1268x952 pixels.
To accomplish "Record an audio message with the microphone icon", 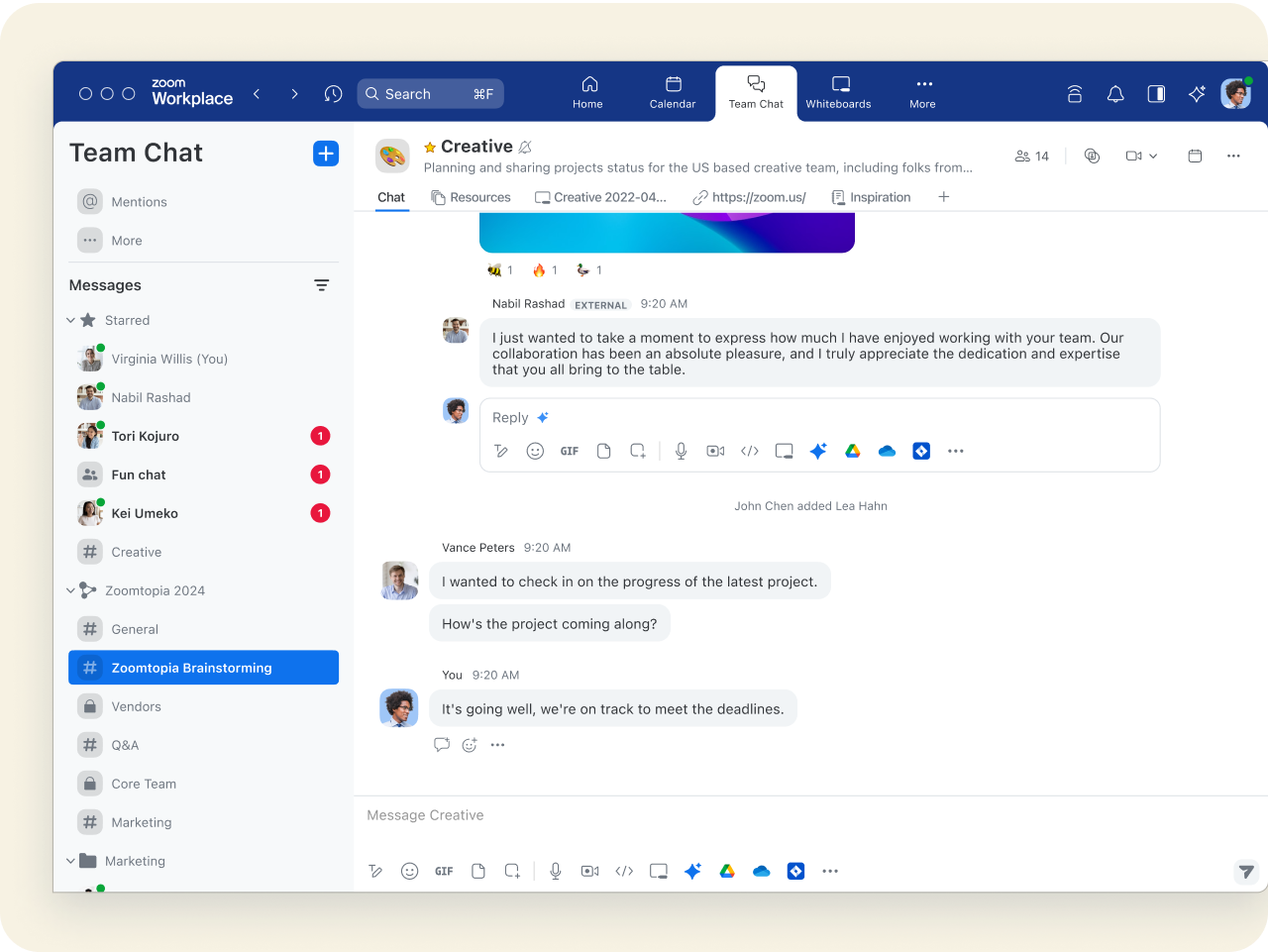I will pos(556,871).
